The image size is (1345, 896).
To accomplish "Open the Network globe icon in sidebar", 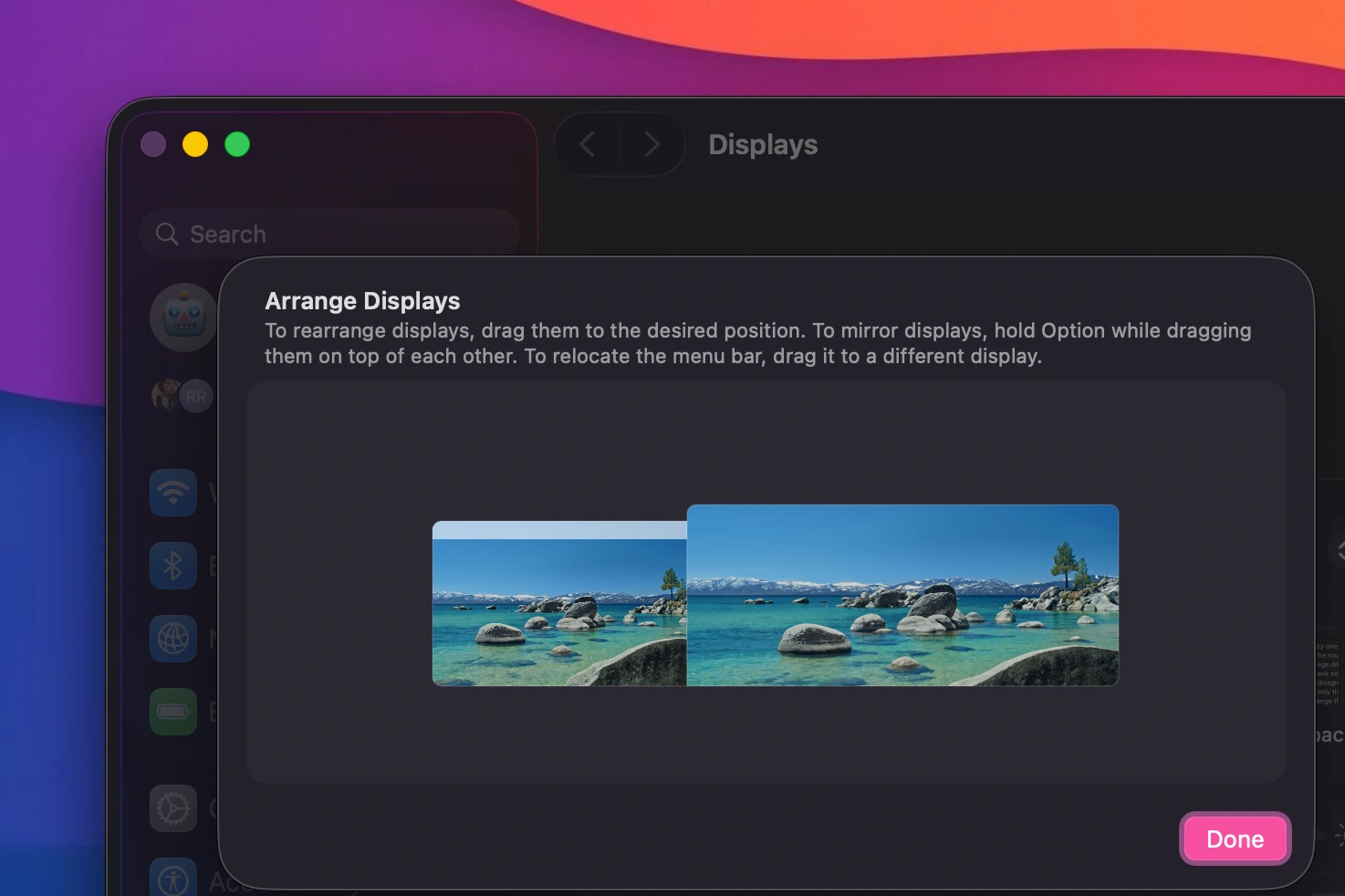I will 173,639.
